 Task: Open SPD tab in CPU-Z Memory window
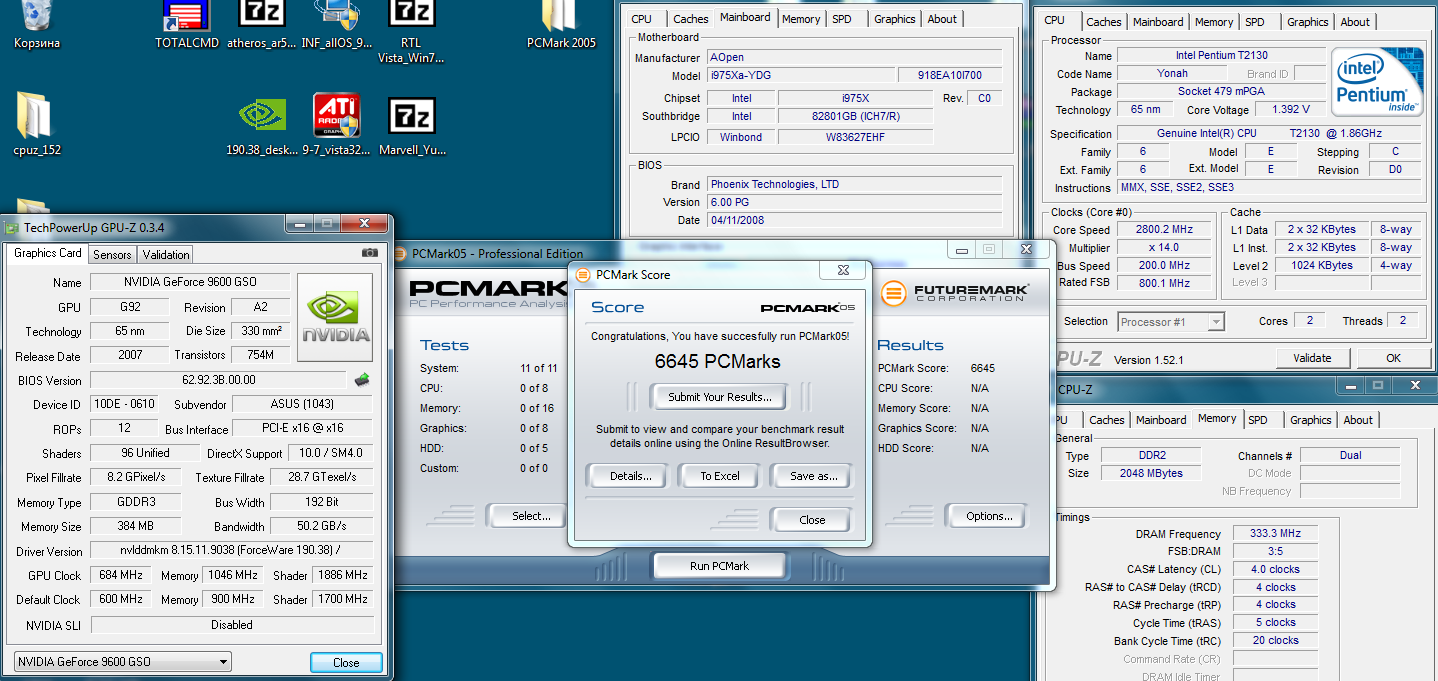[1258, 420]
